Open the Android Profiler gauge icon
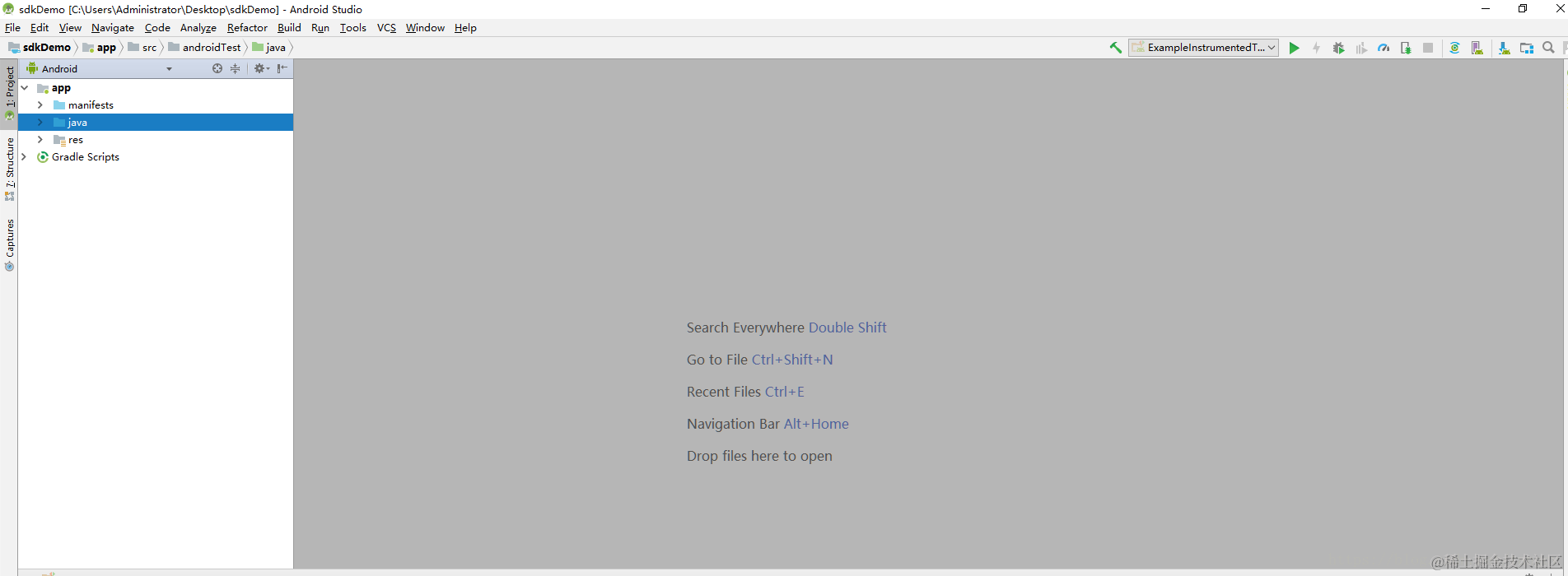The width and height of the screenshot is (1568, 576). click(1384, 48)
